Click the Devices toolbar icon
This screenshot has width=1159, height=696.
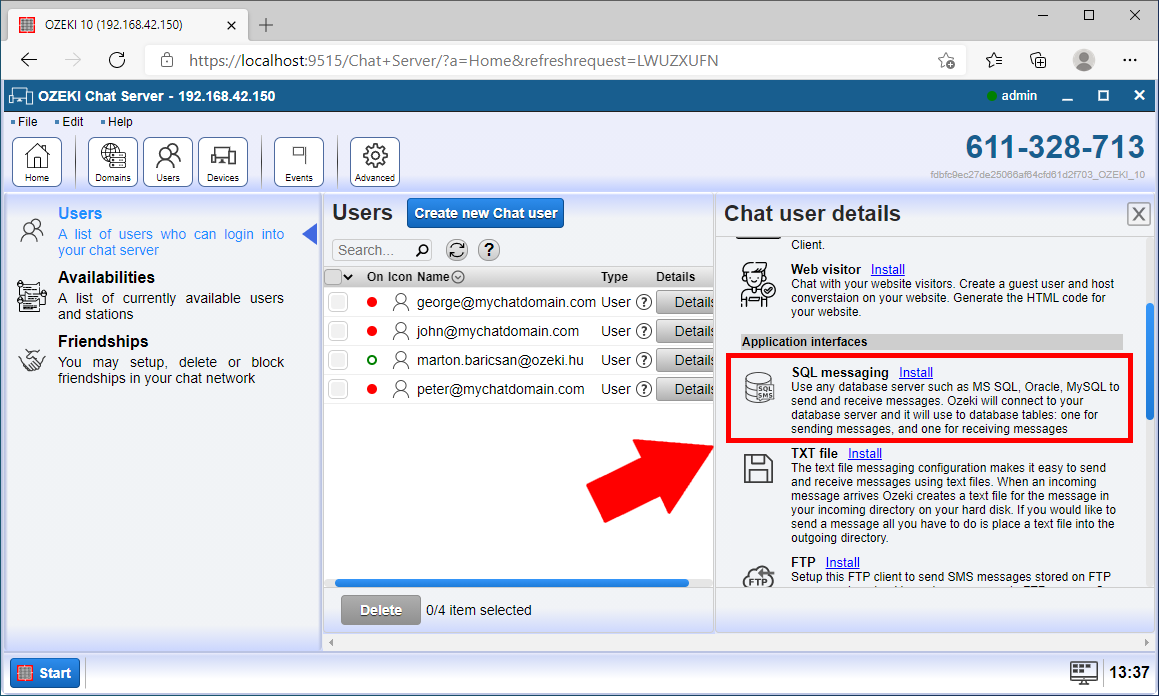coord(223,161)
